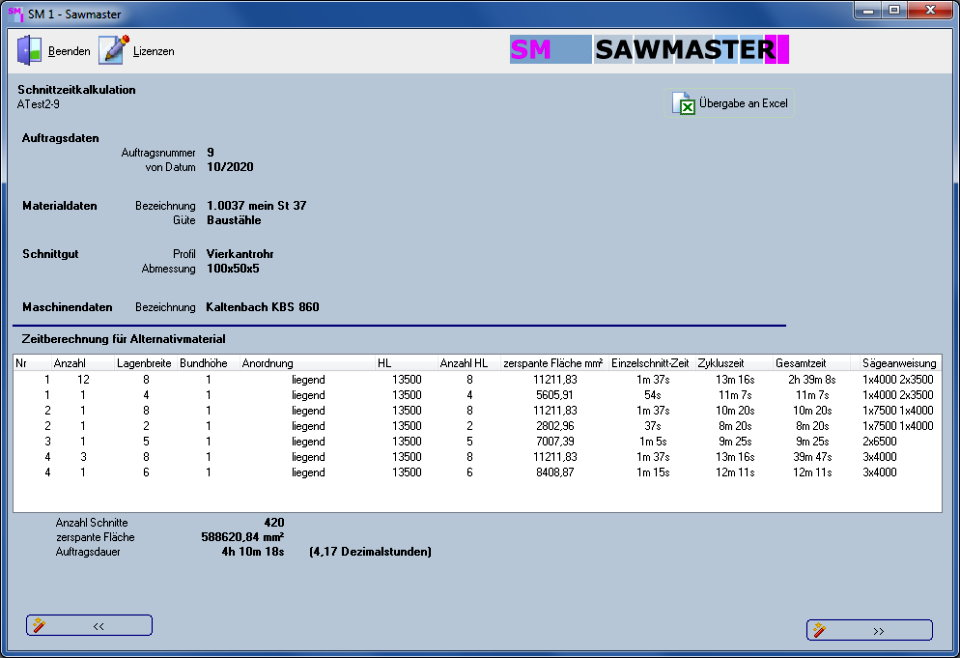Click the machine name Kaltenbach KBS 860
The width and height of the screenshot is (960, 658).
(x=263, y=307)
